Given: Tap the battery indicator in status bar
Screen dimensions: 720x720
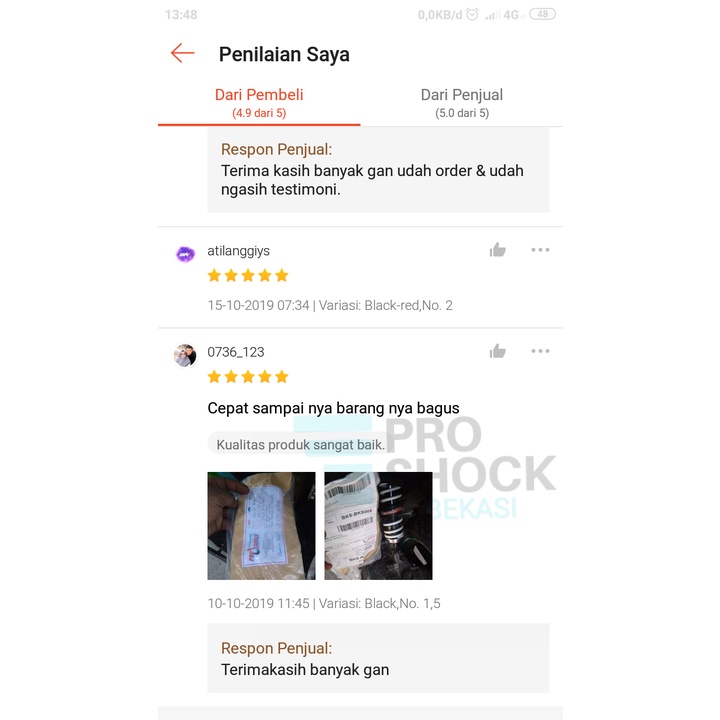Looking at the screenshot, I should (542, 14).
